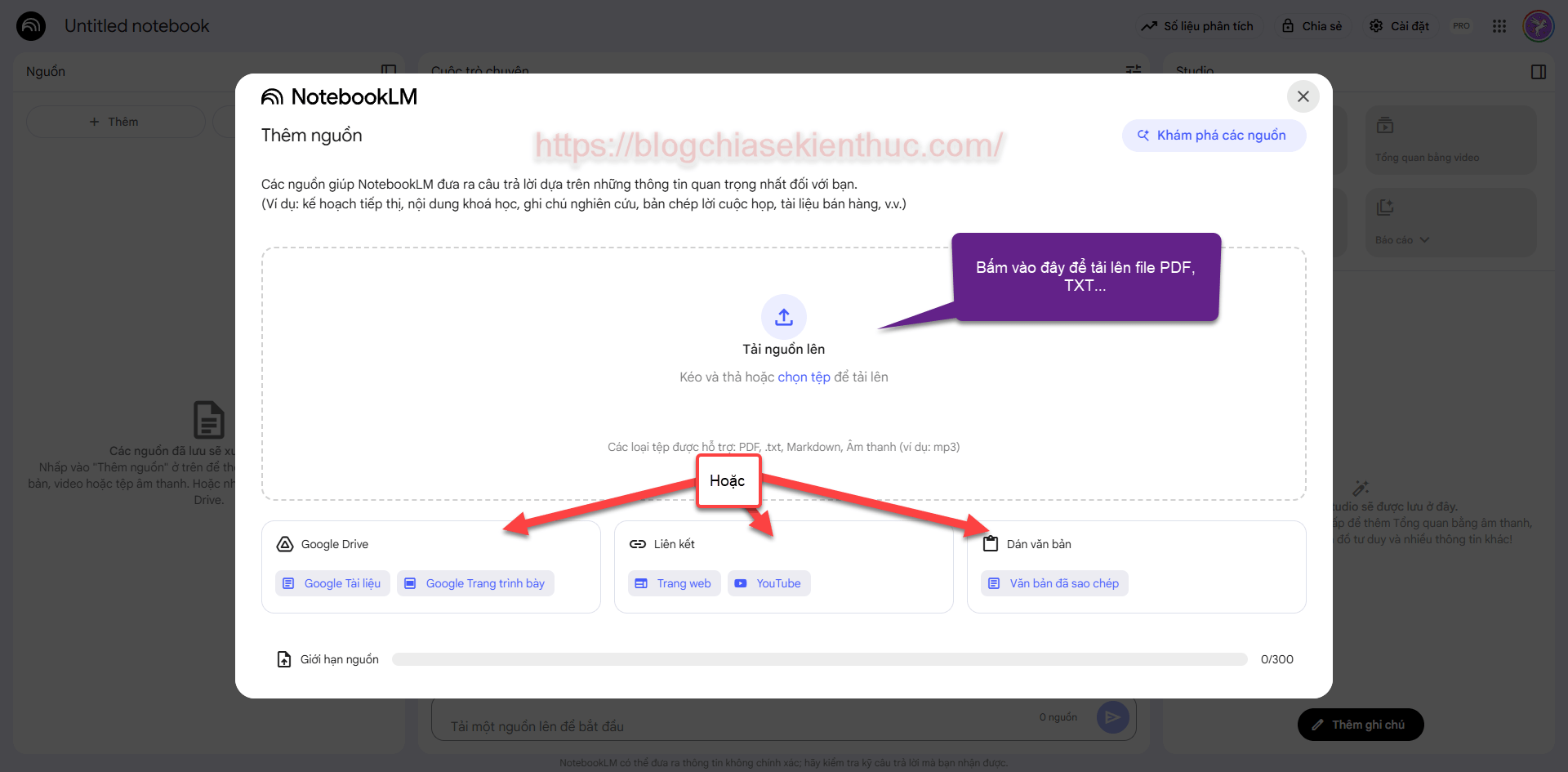Click the Dán văn bản clipboard icon
This screenshot has height=772, width=1568.
pyautogui.click(x=991, y=544)
